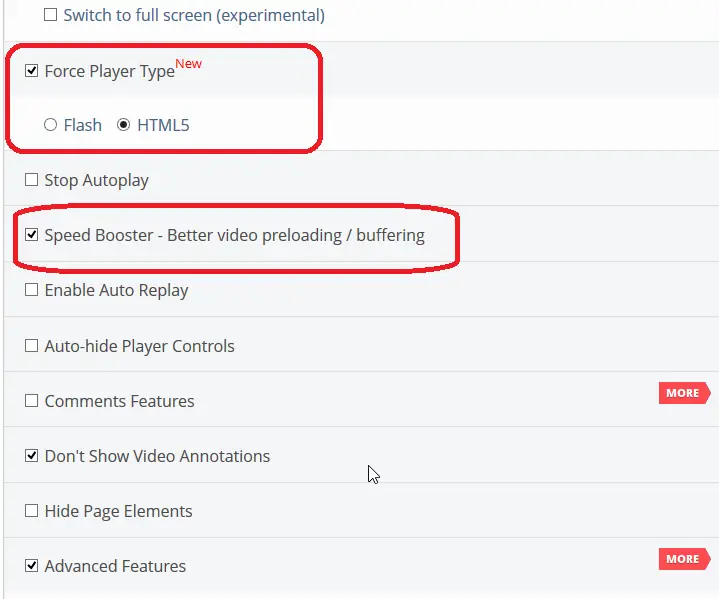The height and width of the screenshot is (599, 719).
Task: Enable Switch to full screen checkbox
Action: pos(51,16)
